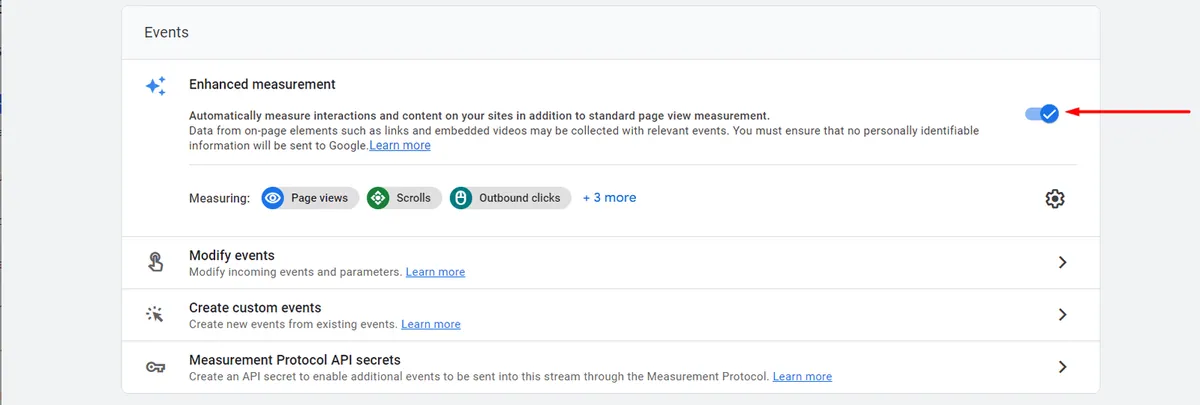Expand the Create custom events chevron
Viewport: 1200px width, 405px height.
click(x=1062, y=314)
